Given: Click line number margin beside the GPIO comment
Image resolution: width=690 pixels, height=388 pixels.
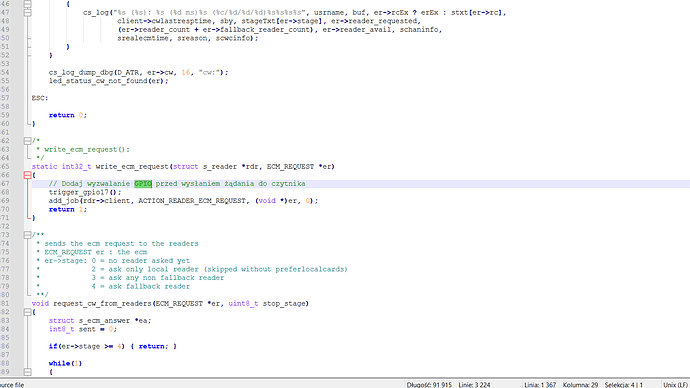Looking at the screenshot, I should tap(5, 183).
